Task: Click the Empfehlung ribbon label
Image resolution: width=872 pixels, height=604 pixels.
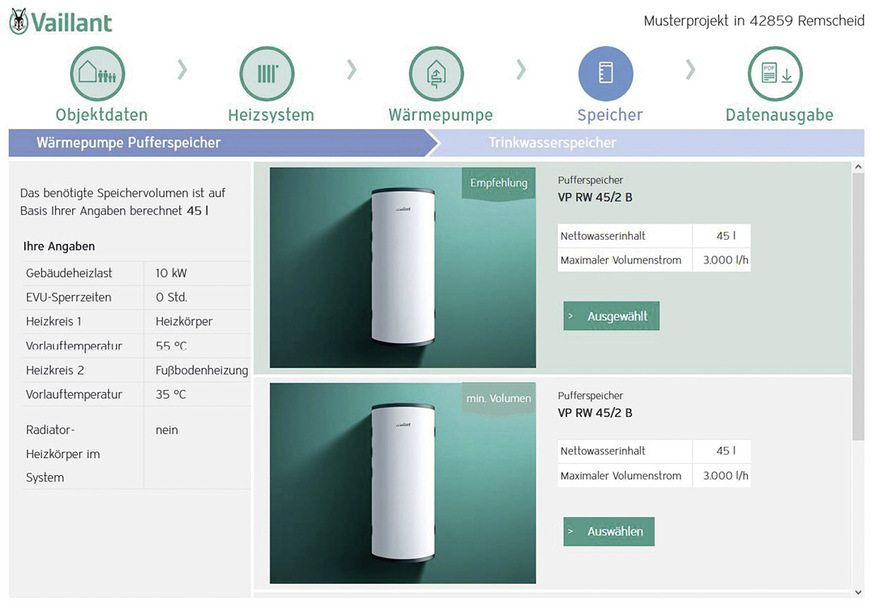Action: (498, 183)
